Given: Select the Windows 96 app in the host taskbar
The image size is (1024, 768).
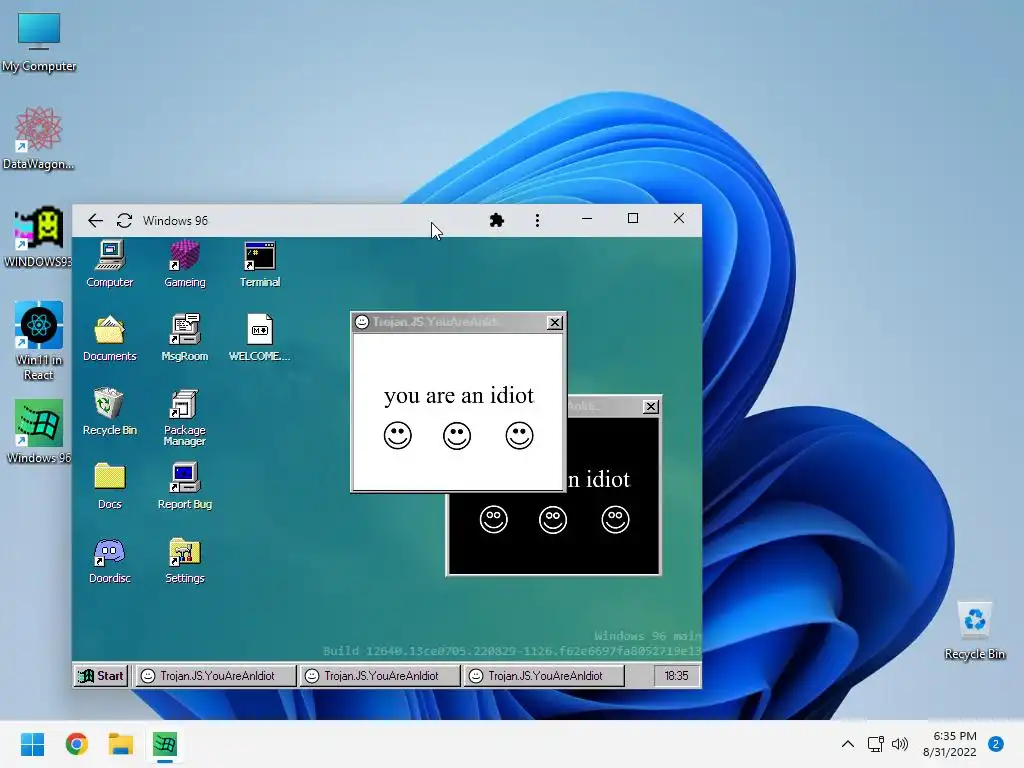Looking at the screenshot, I should 165,744.
